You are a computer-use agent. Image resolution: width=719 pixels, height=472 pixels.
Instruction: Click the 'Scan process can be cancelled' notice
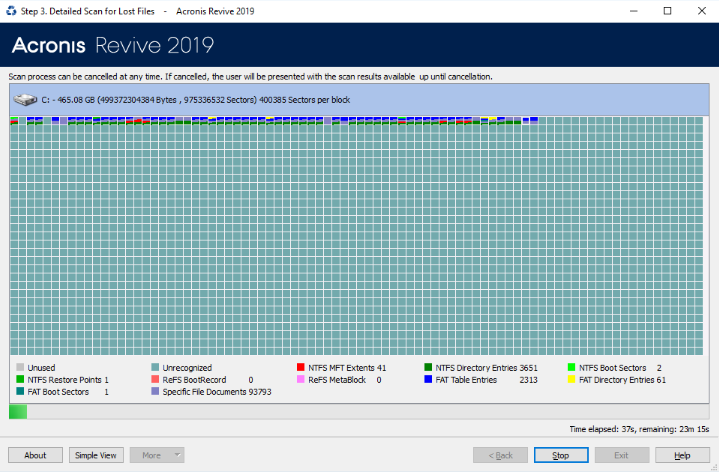[250, 77]
